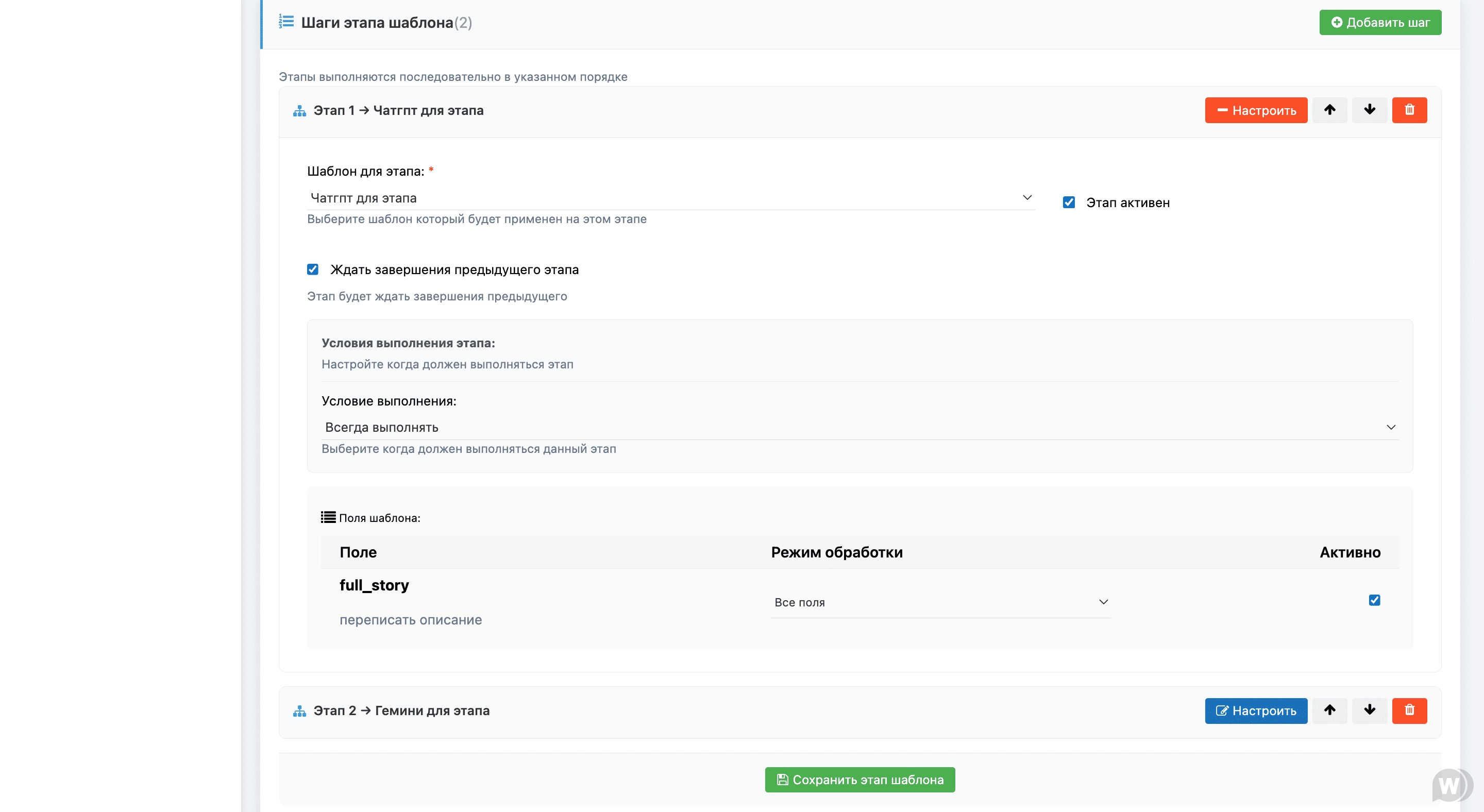Disable the full_story Активно checkbox

(x=1374, y=600)
